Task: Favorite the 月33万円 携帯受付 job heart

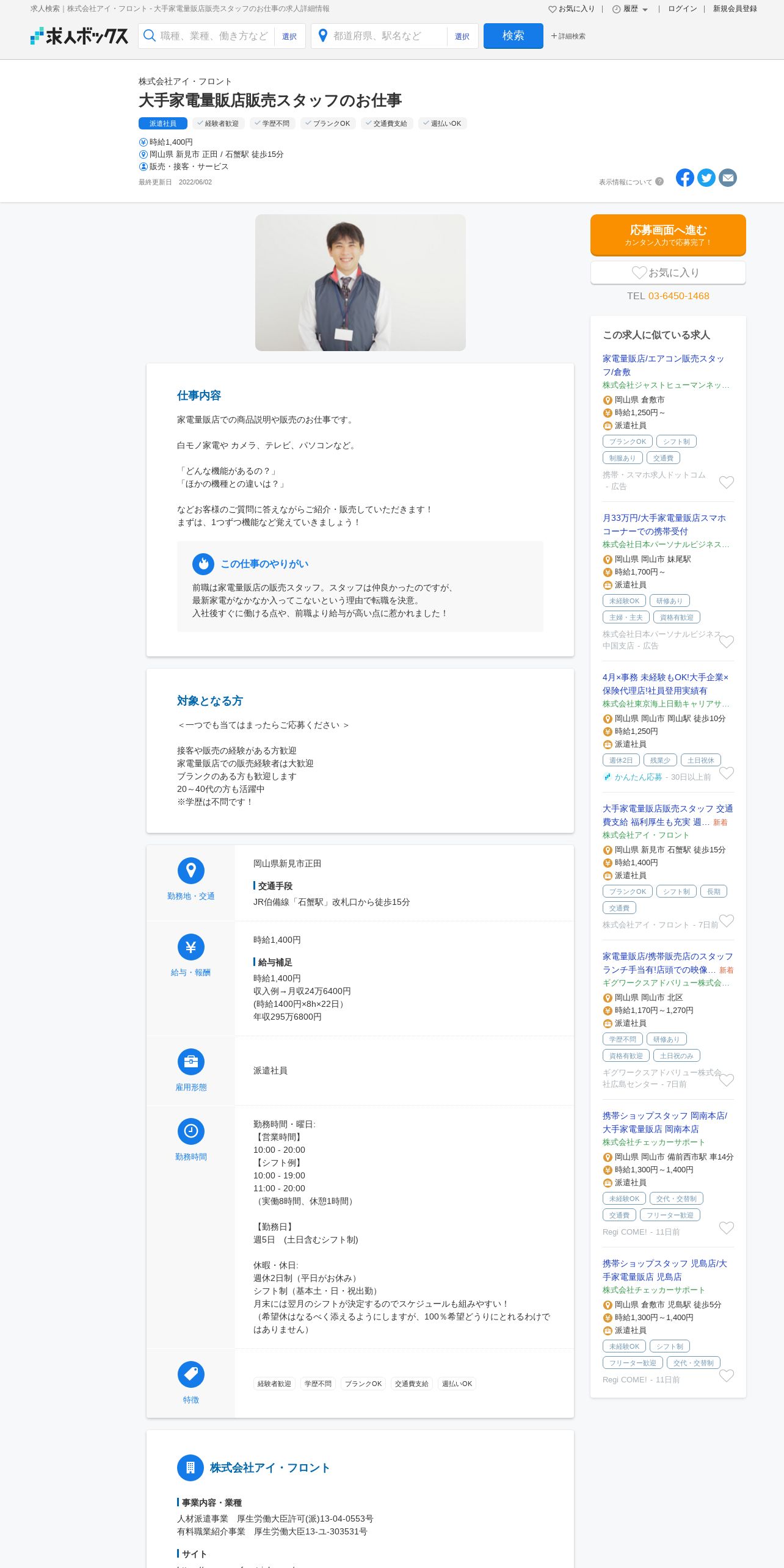Action: pyautogui.click(x=727, y=642)
